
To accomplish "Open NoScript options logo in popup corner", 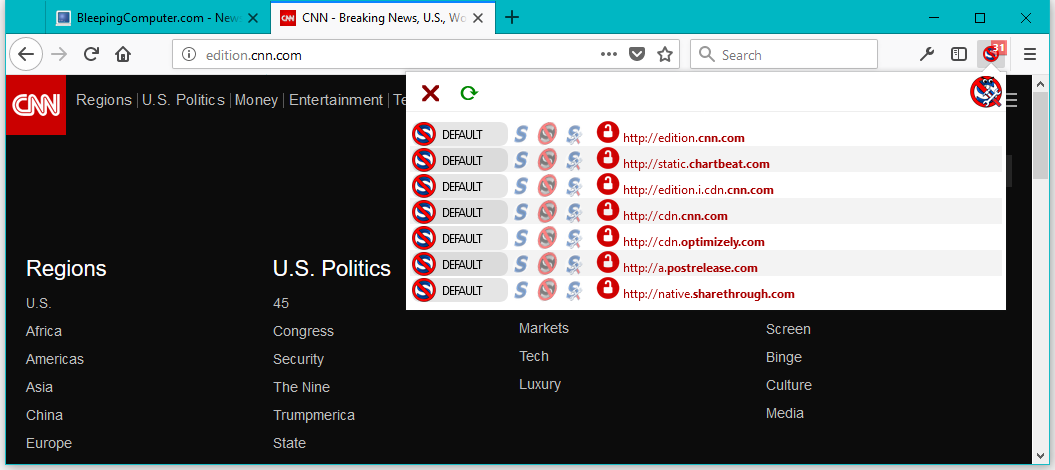I will click(986, 92).
